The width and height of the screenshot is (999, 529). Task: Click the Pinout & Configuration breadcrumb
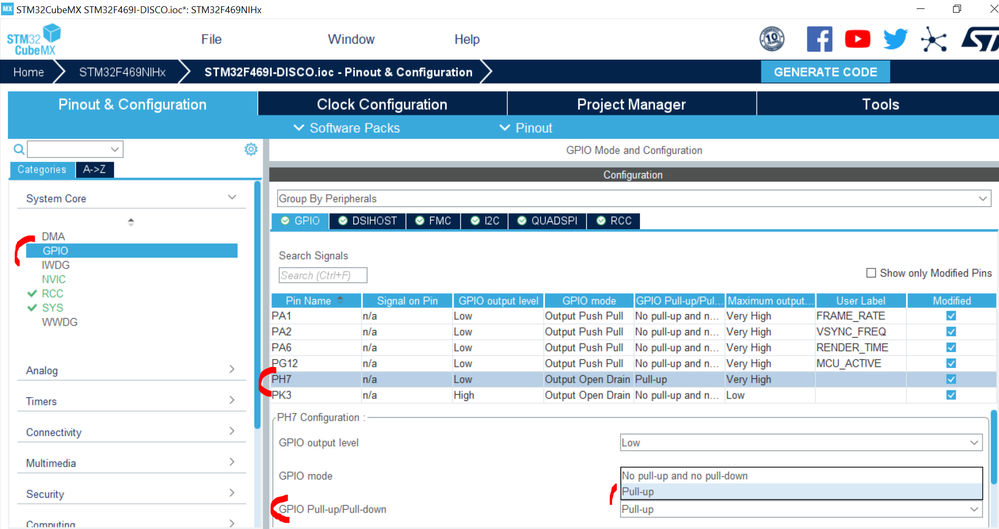coord(338,72)
